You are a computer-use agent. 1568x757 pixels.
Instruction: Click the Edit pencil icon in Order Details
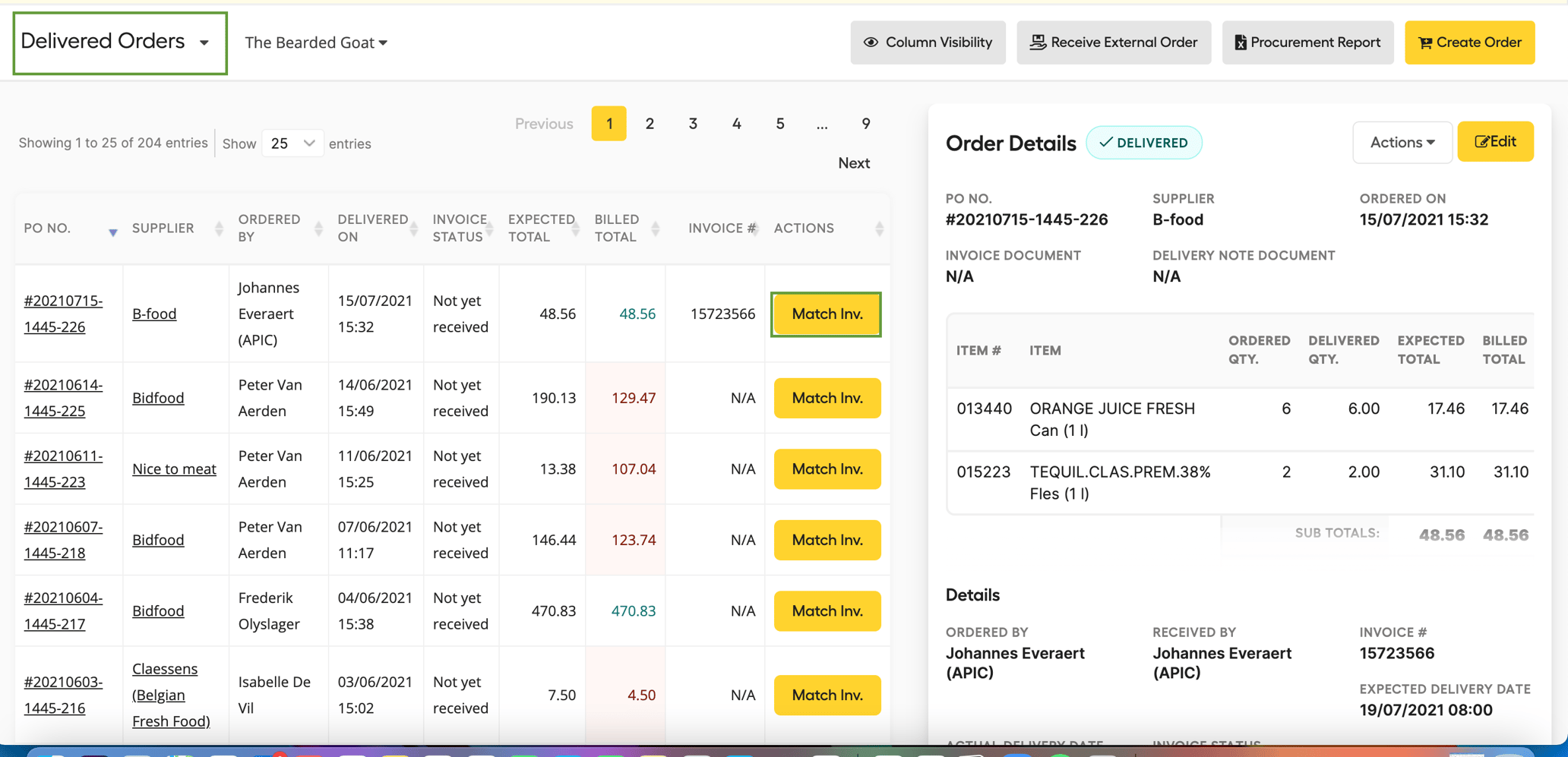1481,141
